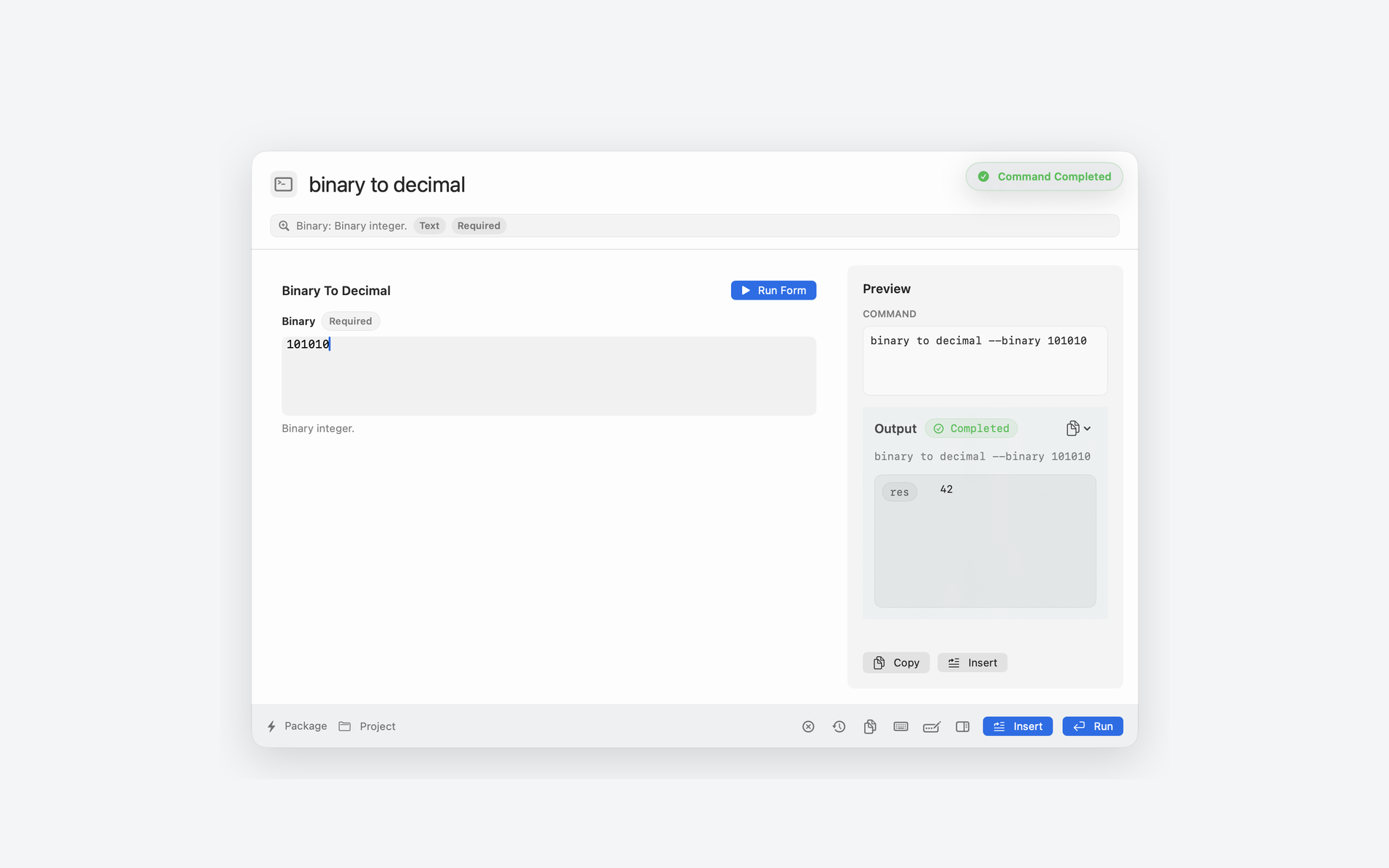The width and height of the screenshot is (1389, 868).
Task: Click the Preview panel heading
Action: (887, 289)
